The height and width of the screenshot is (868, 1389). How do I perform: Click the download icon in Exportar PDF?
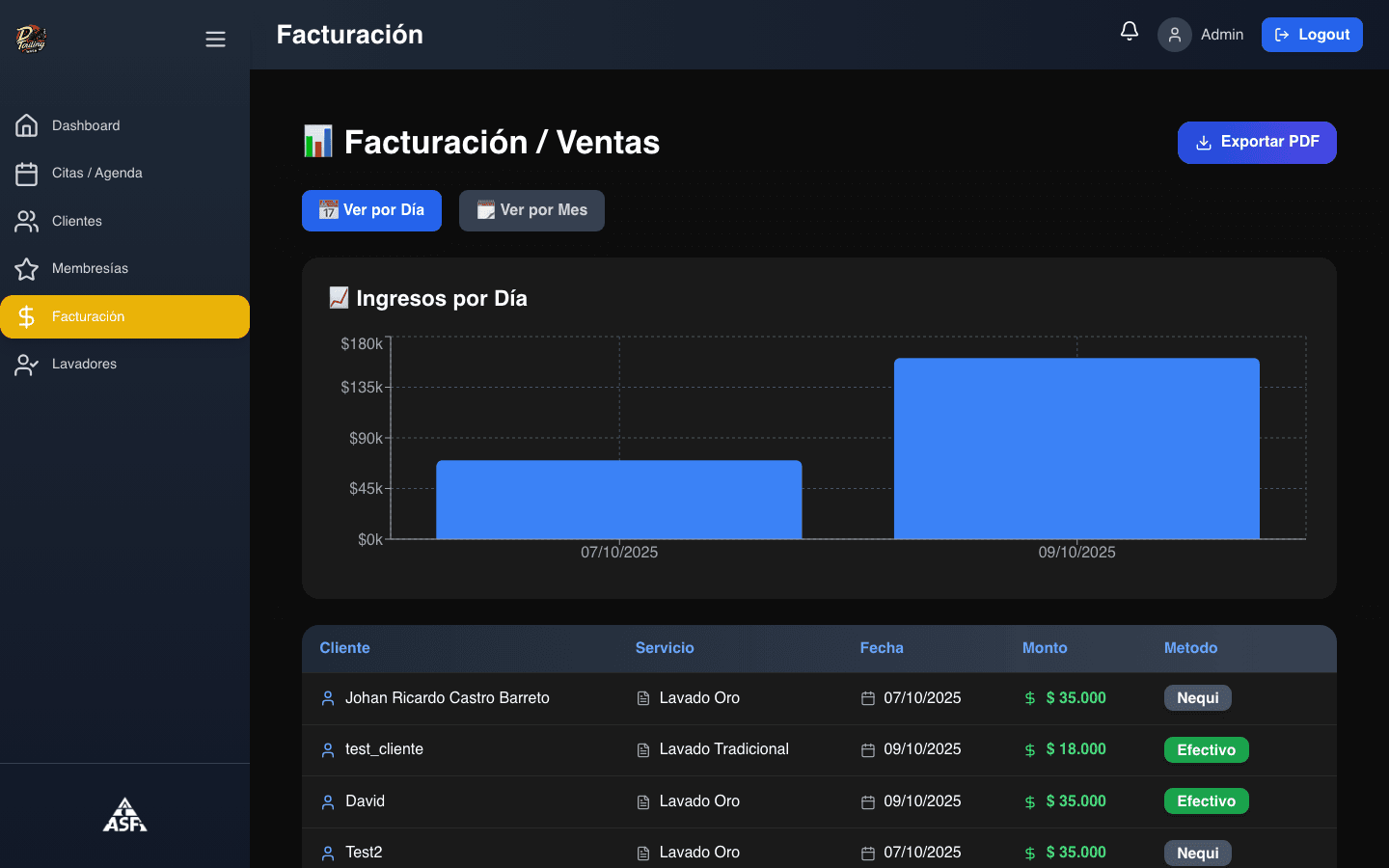[1204, 143]
